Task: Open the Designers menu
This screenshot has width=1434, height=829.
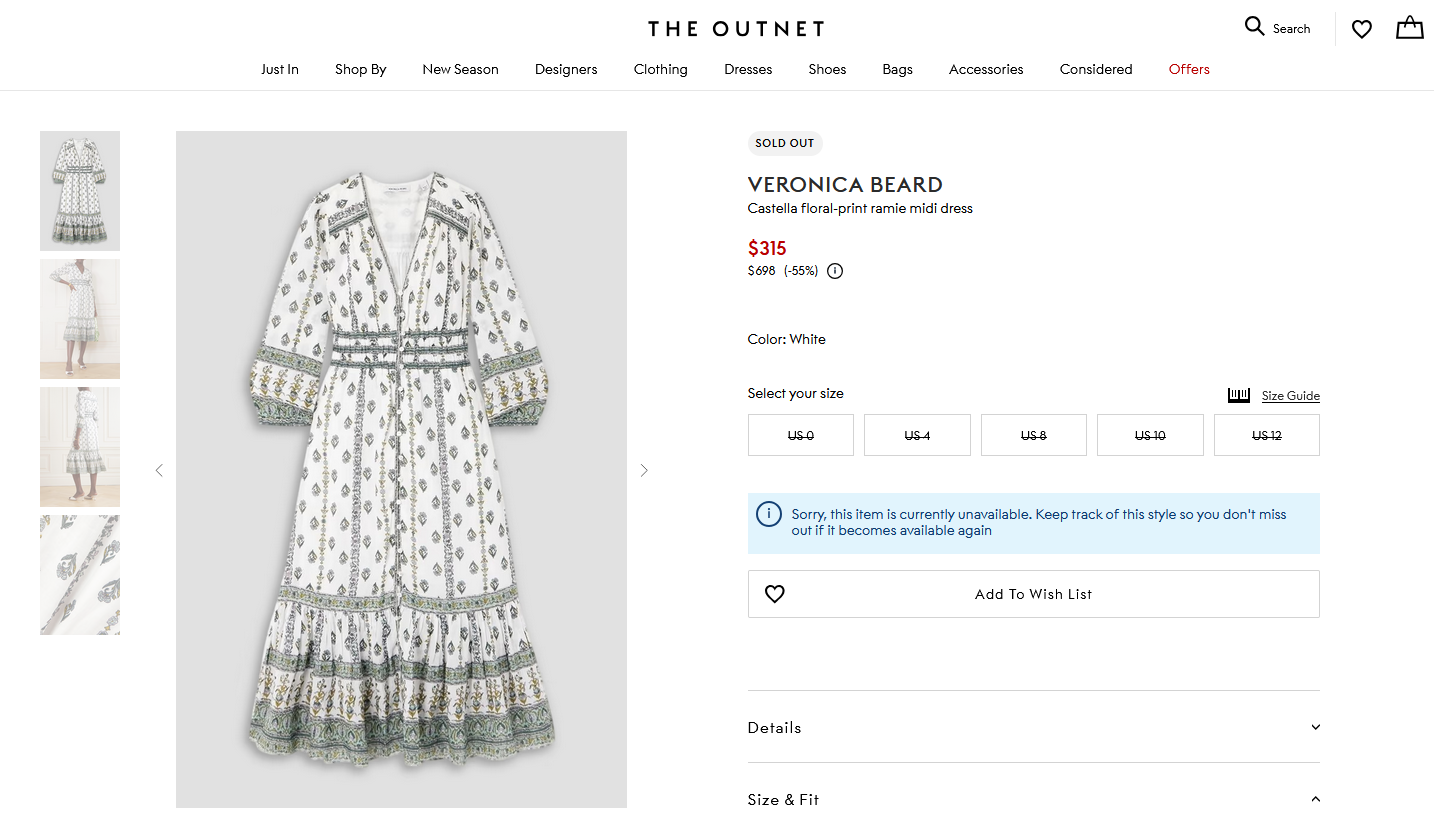Action: coord(566,69)
